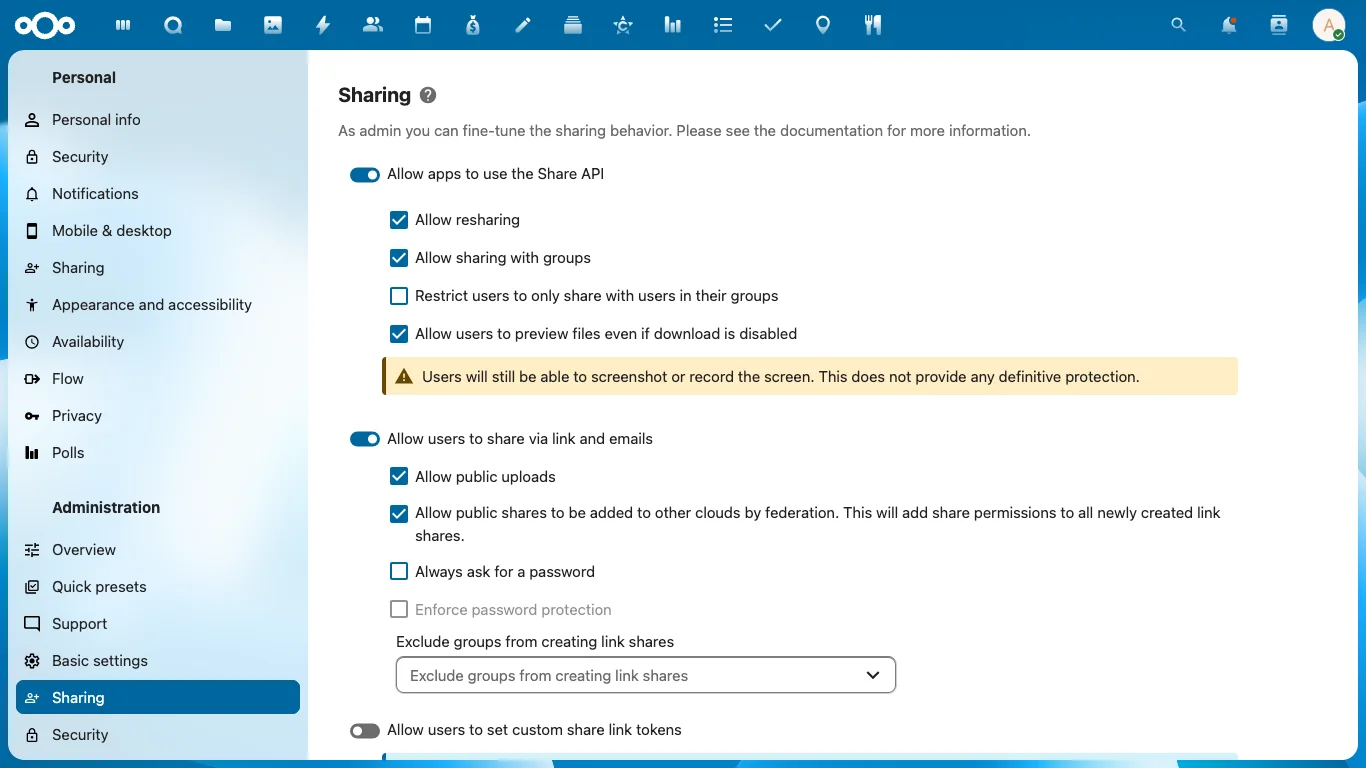
Task: Open the Polls bar chart icon in top bar
Action: [x=673, y=25]
